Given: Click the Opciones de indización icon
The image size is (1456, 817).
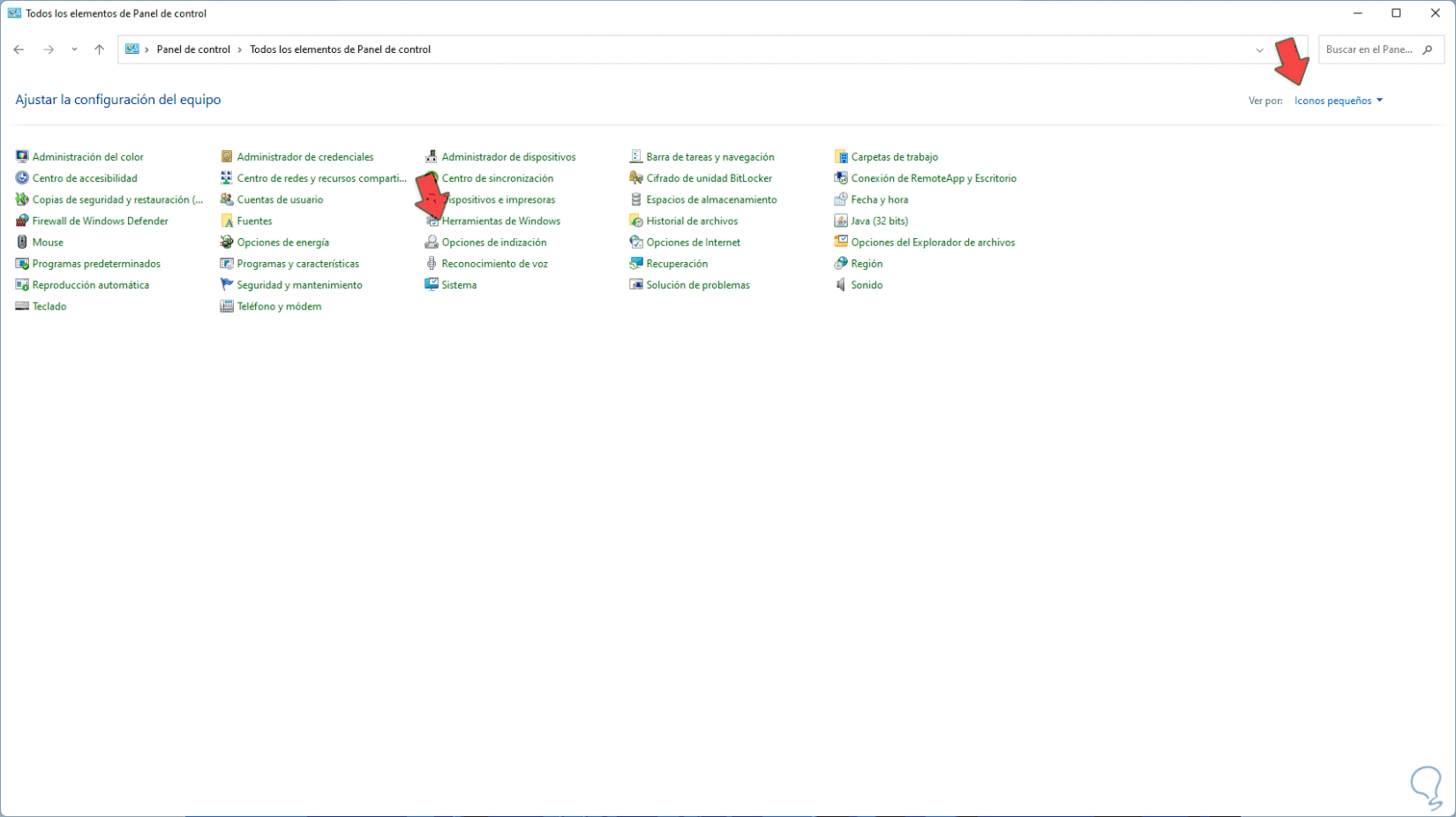Looking at the screenshot, I should [432, 242].
